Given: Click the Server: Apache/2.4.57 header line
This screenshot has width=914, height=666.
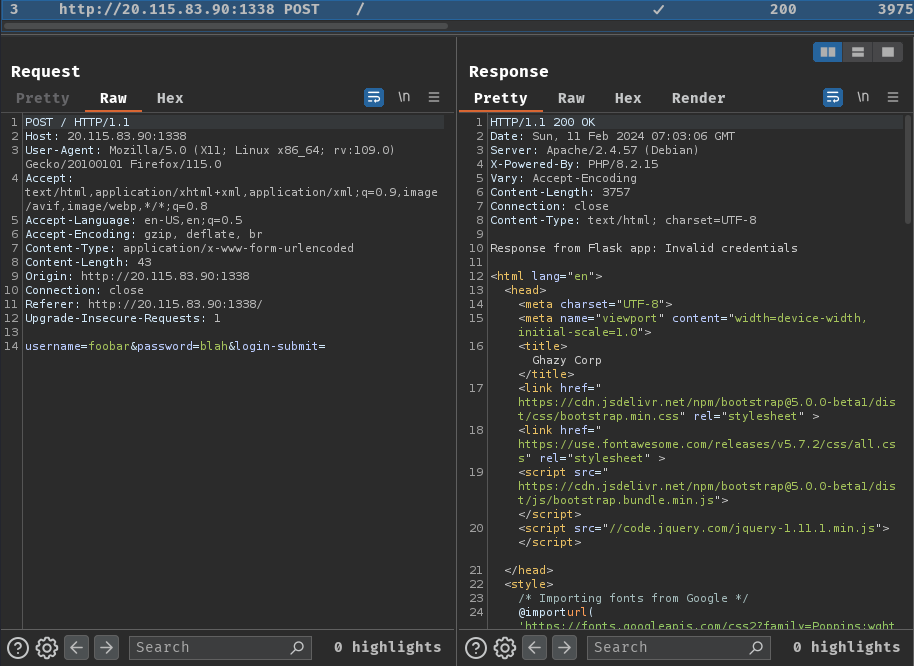Looking at the screenshot, I should click(594, 150).
